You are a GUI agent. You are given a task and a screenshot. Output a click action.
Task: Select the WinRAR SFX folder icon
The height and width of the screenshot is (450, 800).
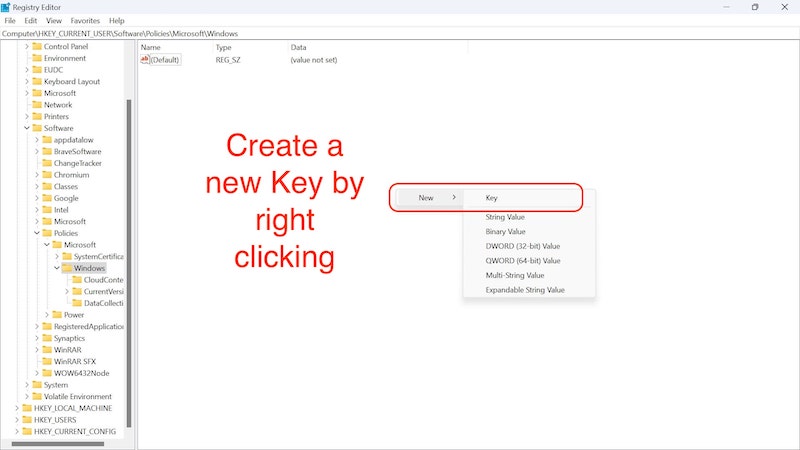47,361
